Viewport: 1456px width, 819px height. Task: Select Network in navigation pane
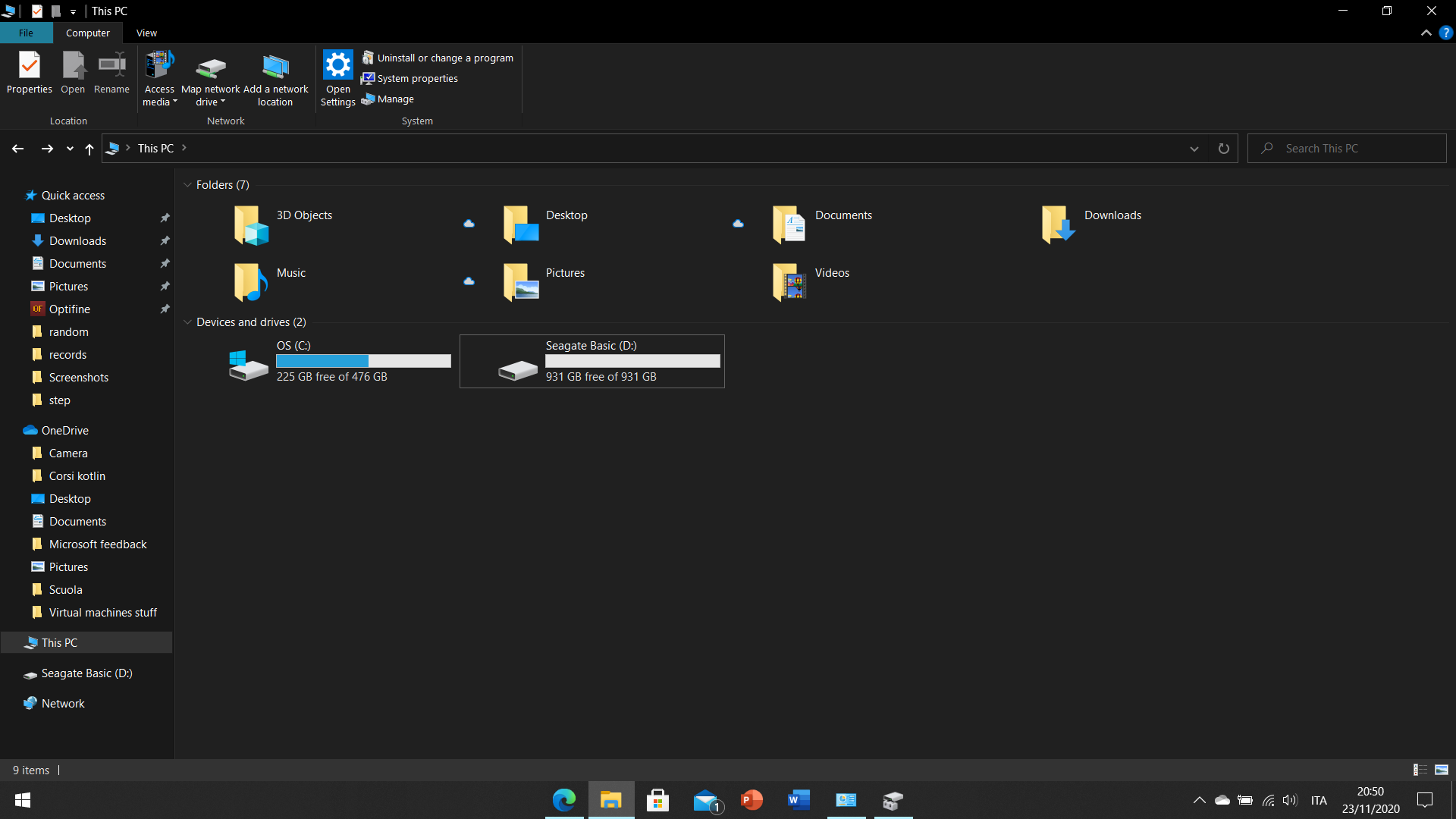tap(63, 704)
